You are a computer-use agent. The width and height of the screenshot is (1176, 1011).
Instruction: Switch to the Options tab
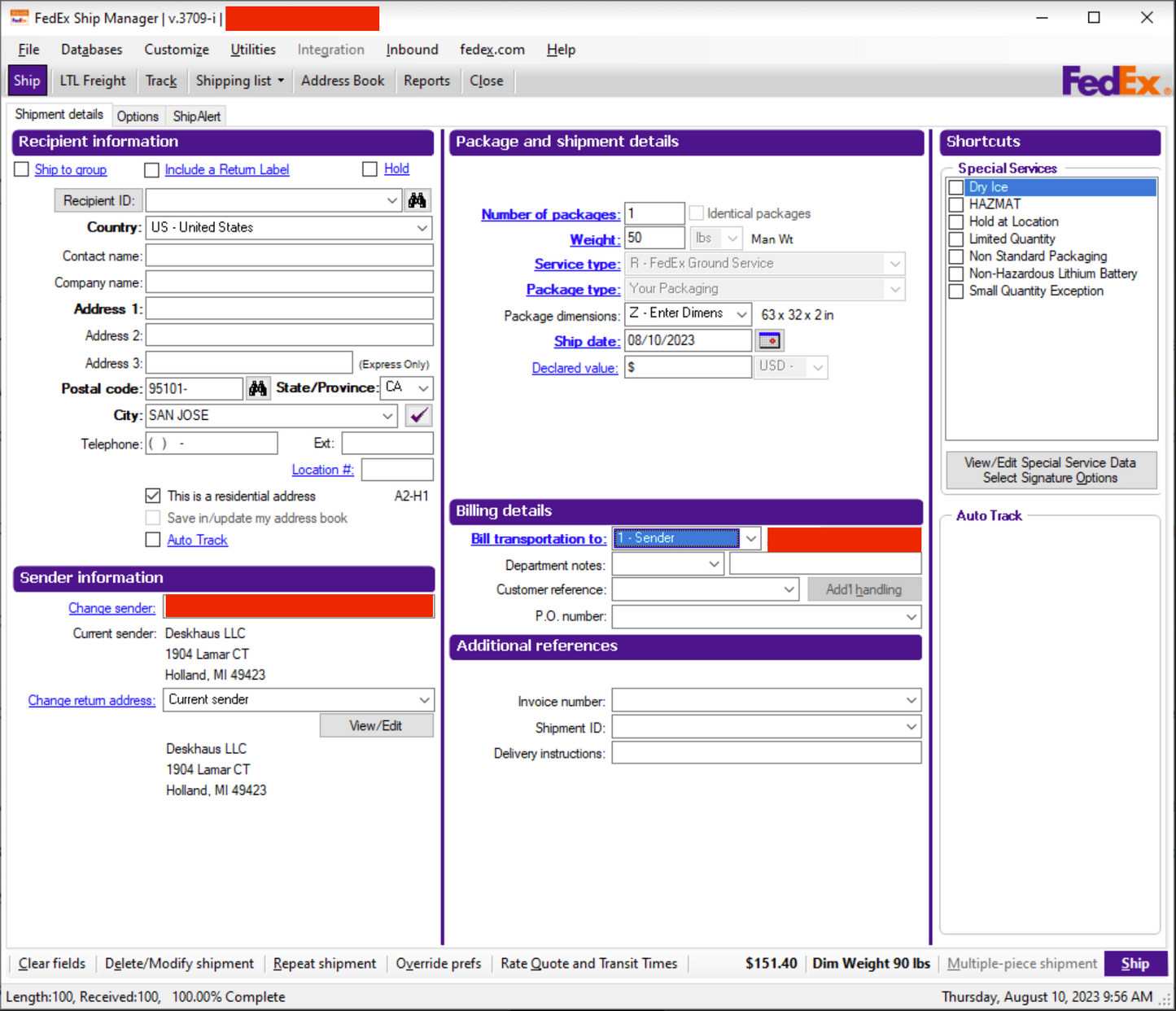pos(138,116)
